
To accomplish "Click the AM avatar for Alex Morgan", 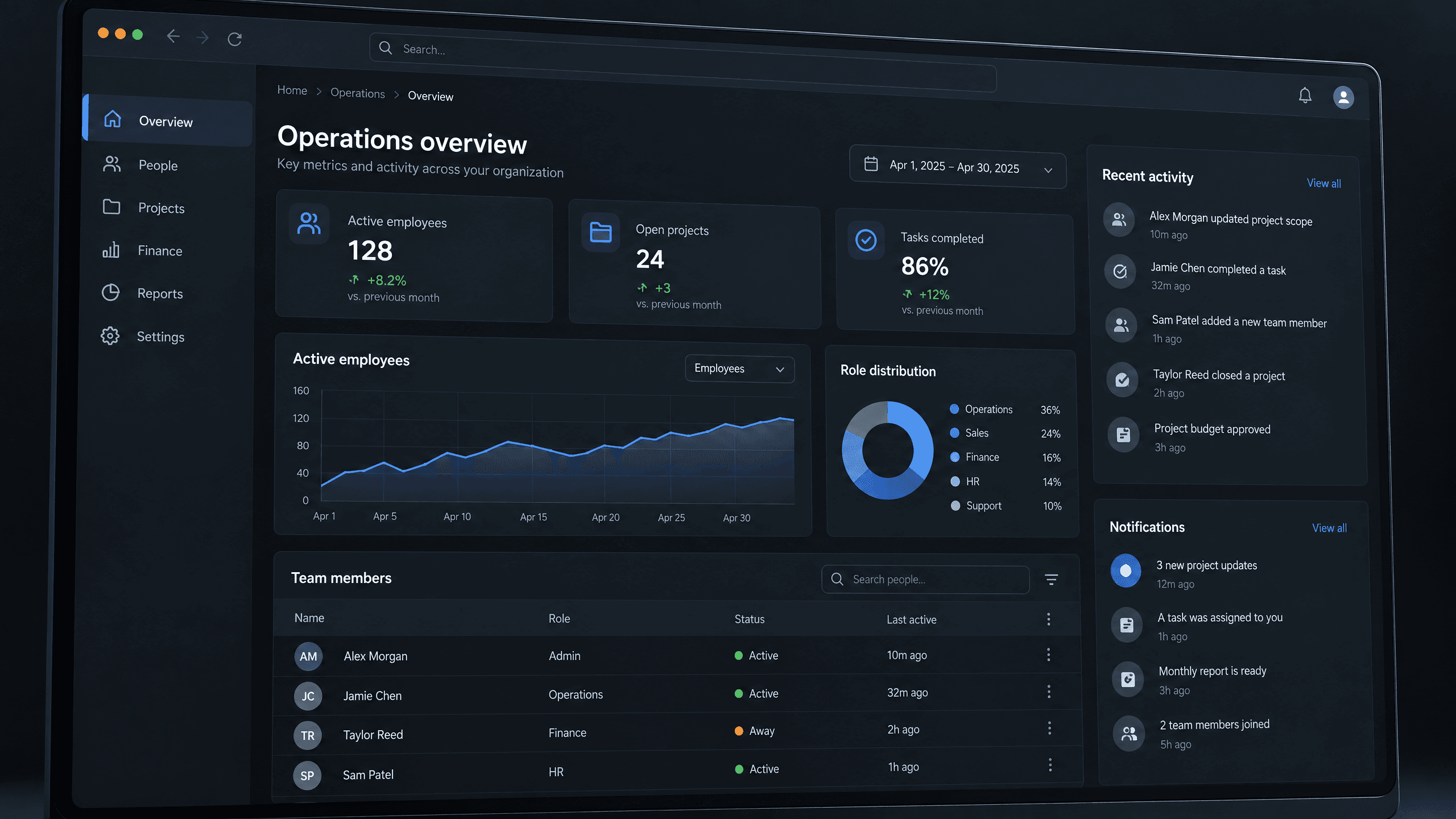I will (308, 656).
